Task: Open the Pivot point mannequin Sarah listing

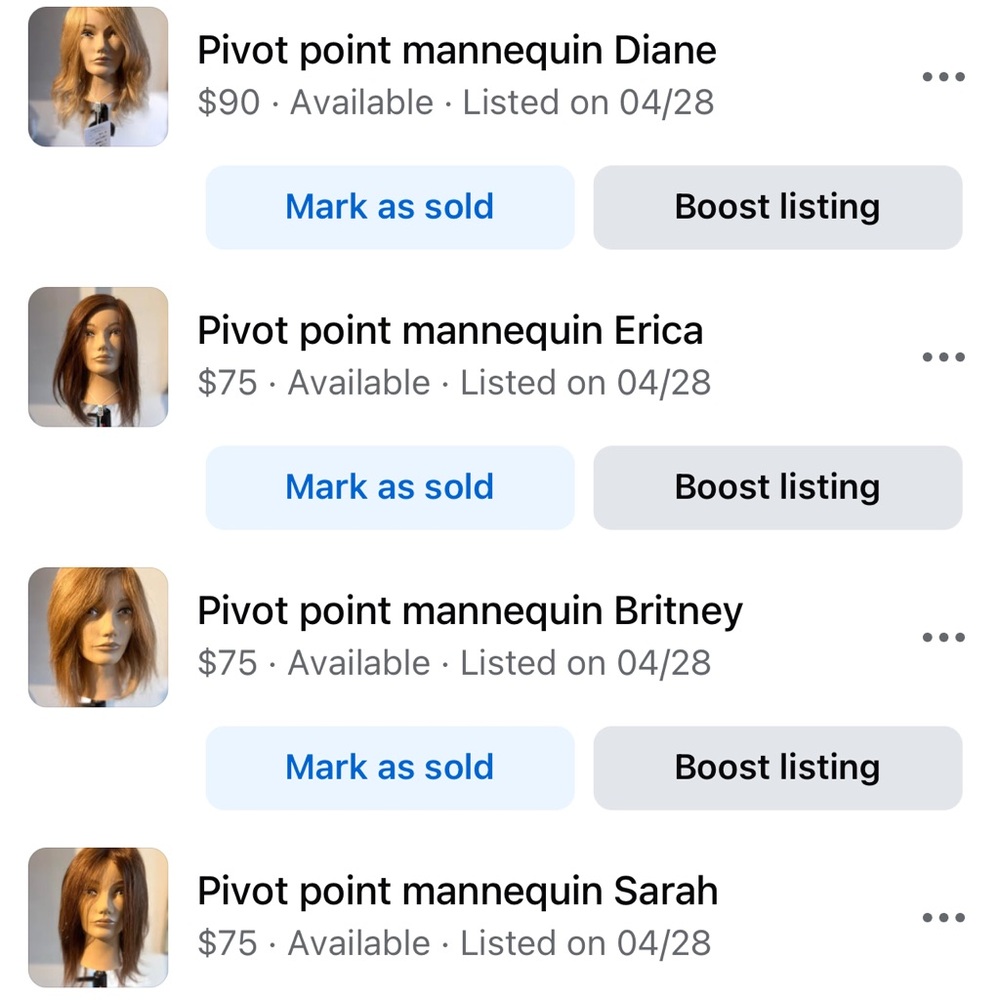Action: [x=458, y=890]
